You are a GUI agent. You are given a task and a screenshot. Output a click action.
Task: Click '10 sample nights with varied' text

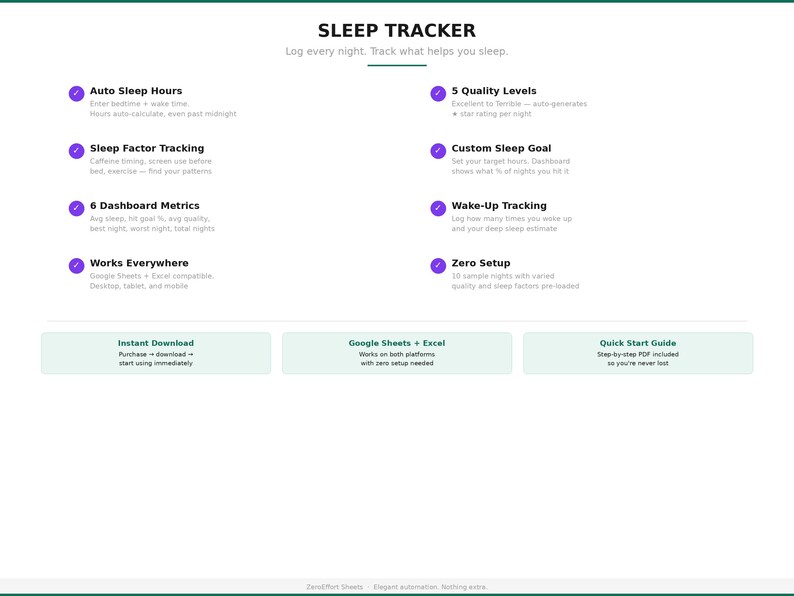tap(503, 276)
